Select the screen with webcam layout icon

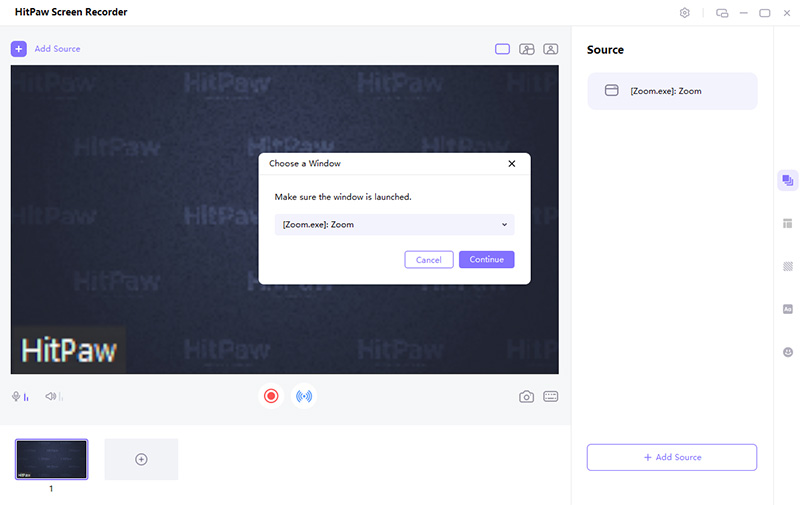(x=527, y=49)
